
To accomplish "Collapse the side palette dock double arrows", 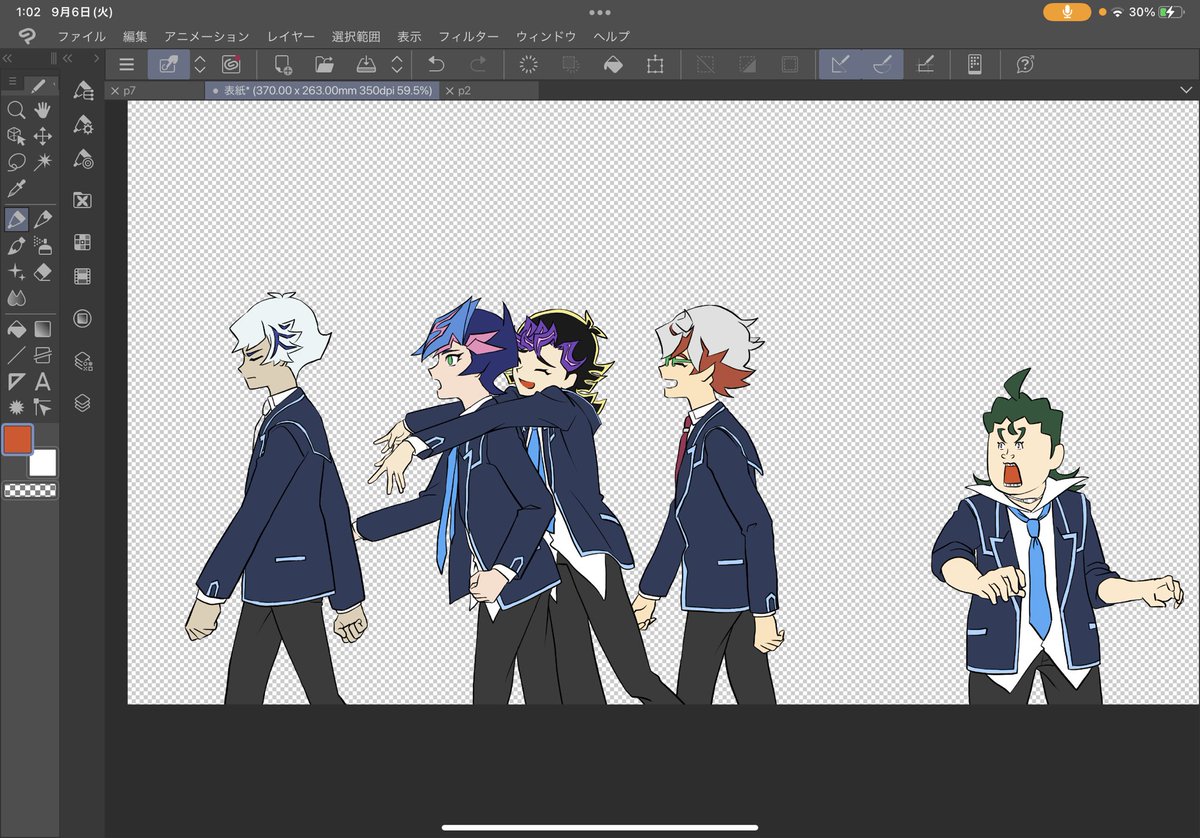I will pyautogui.click(x=69, y=60).
